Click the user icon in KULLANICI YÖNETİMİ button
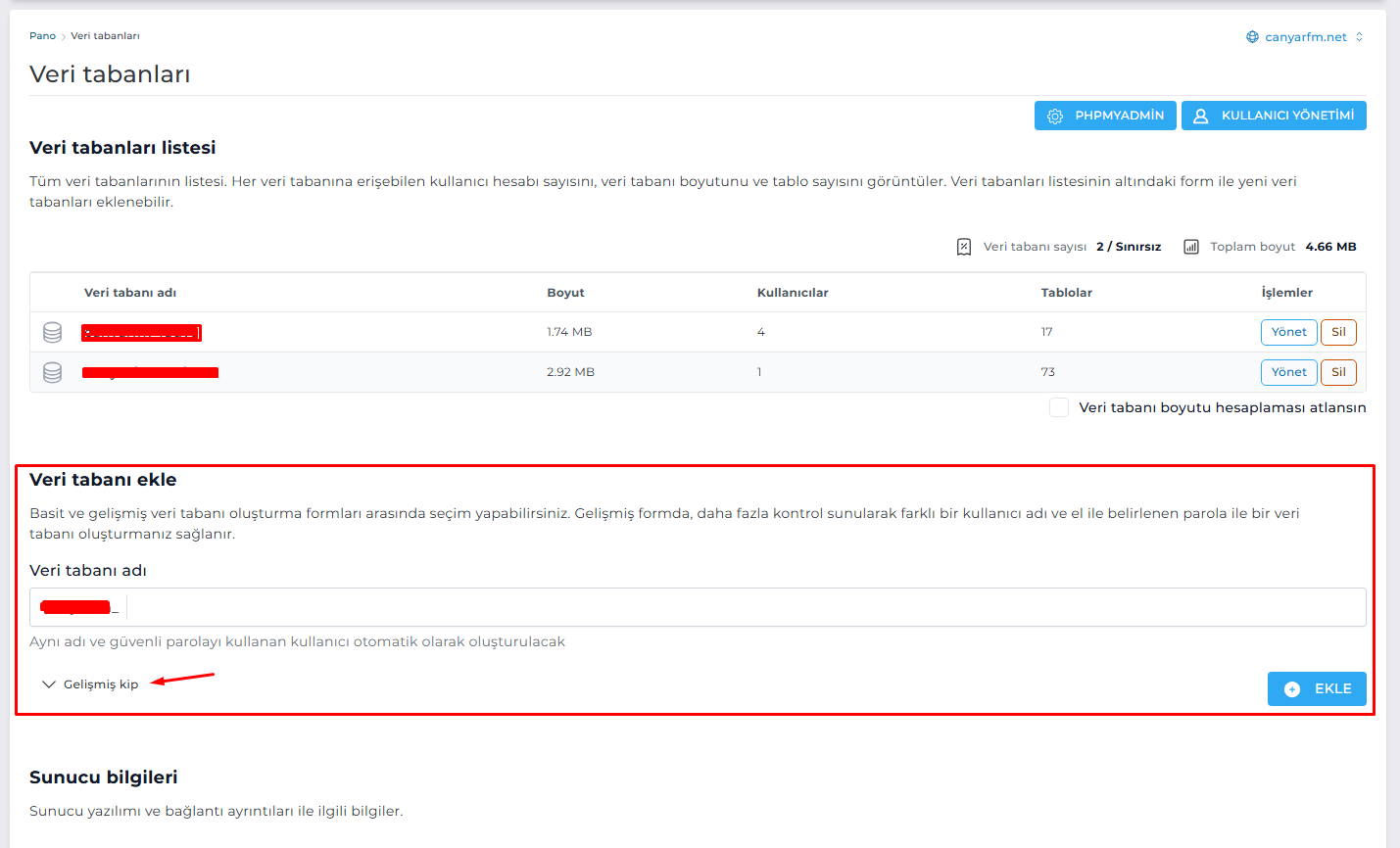 tap(1201, 116)
